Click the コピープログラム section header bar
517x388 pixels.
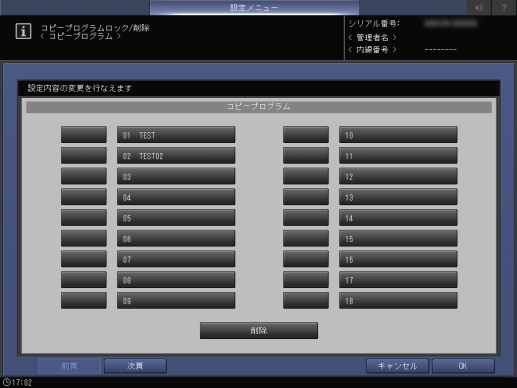pyautogui.click(x=259, y=107)
